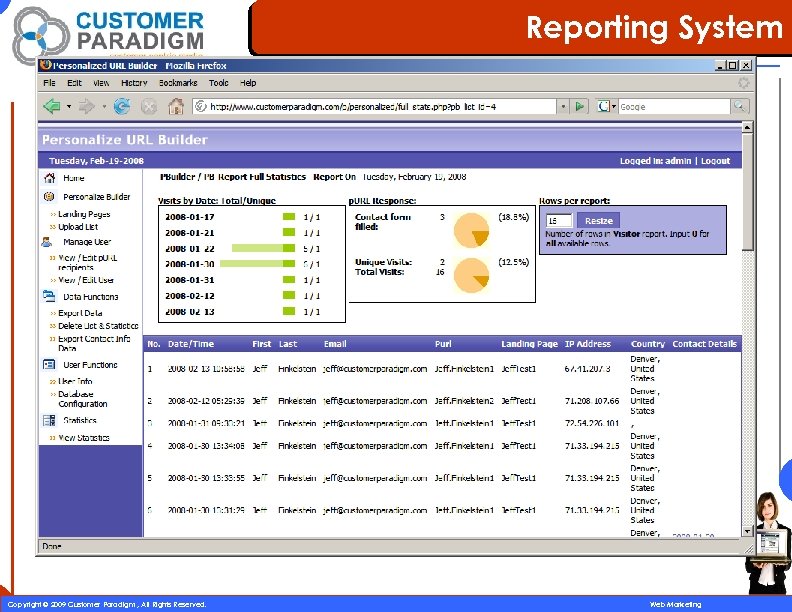Click the Unique Visits pie chart
This screenshot has width=792, height=612.
coord(472,275)
